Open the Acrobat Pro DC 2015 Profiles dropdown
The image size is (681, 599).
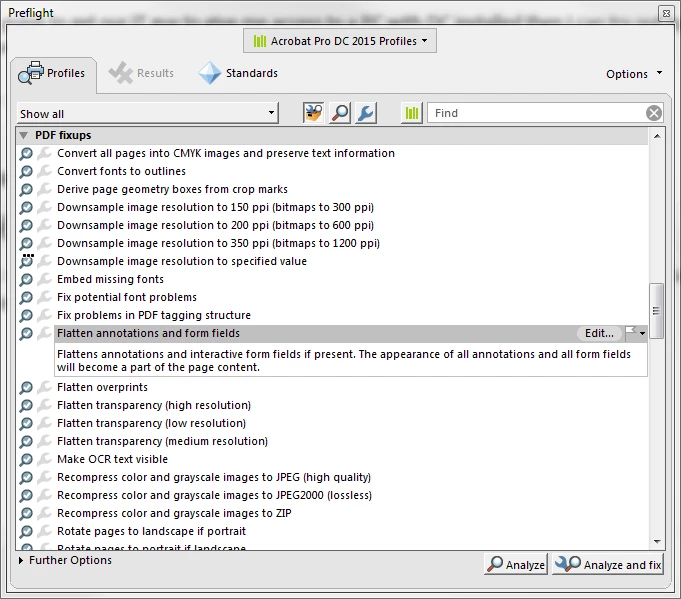(340, 41)
